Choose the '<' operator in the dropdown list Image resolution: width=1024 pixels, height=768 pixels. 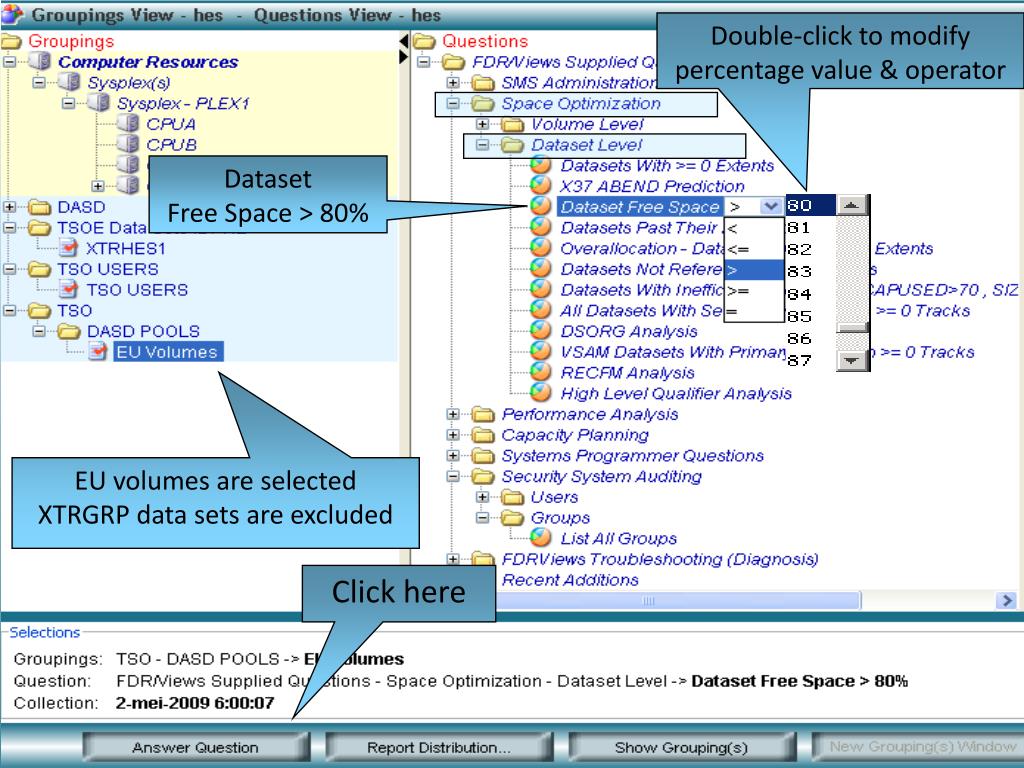click(x=754, y=228)
